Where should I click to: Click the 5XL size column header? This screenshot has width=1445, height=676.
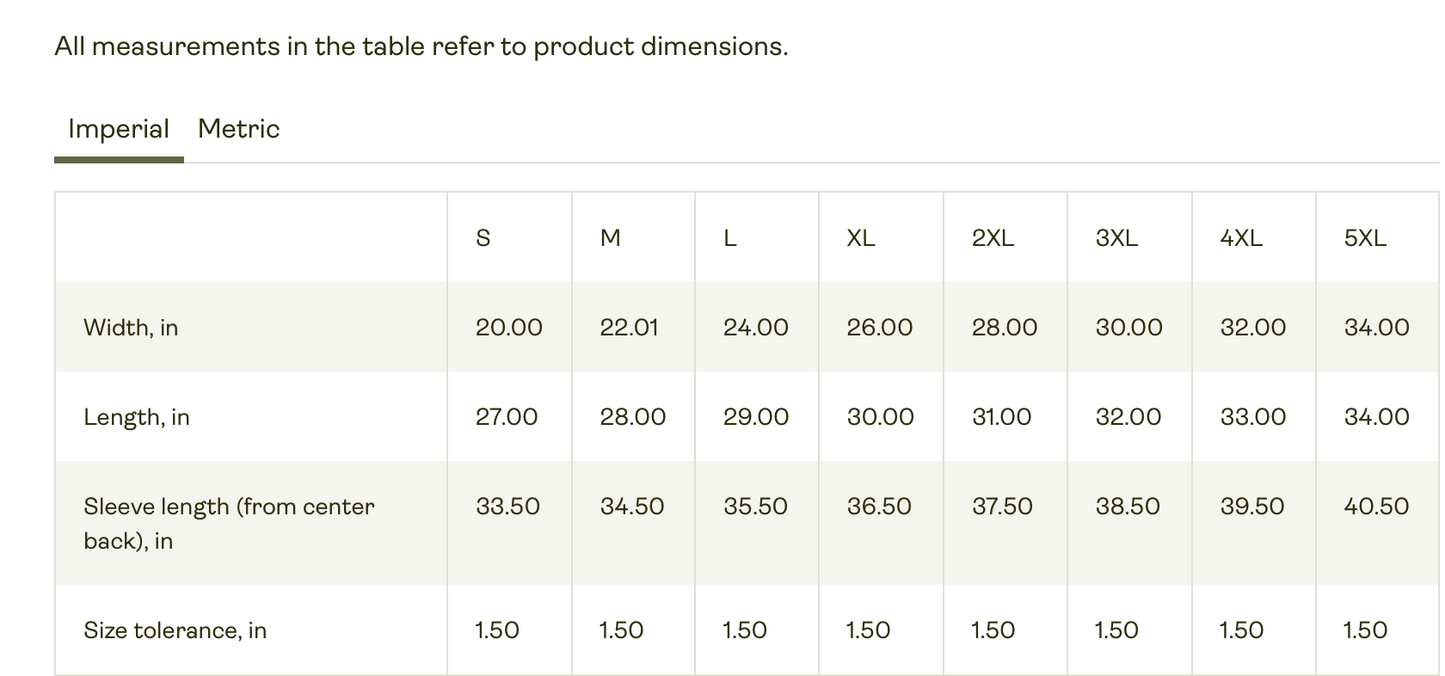[x=1365, y=238]
